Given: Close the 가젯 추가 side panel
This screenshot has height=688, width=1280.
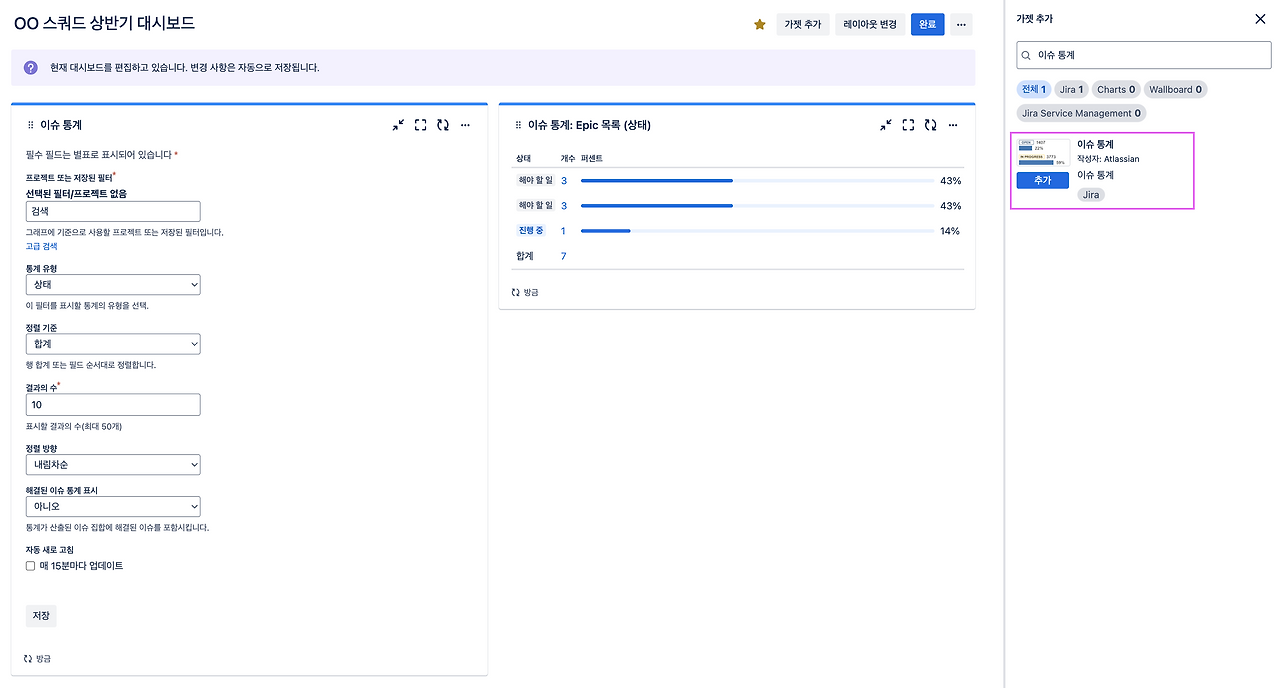Looking at the screenshot, I should [x=1260, y=19].
